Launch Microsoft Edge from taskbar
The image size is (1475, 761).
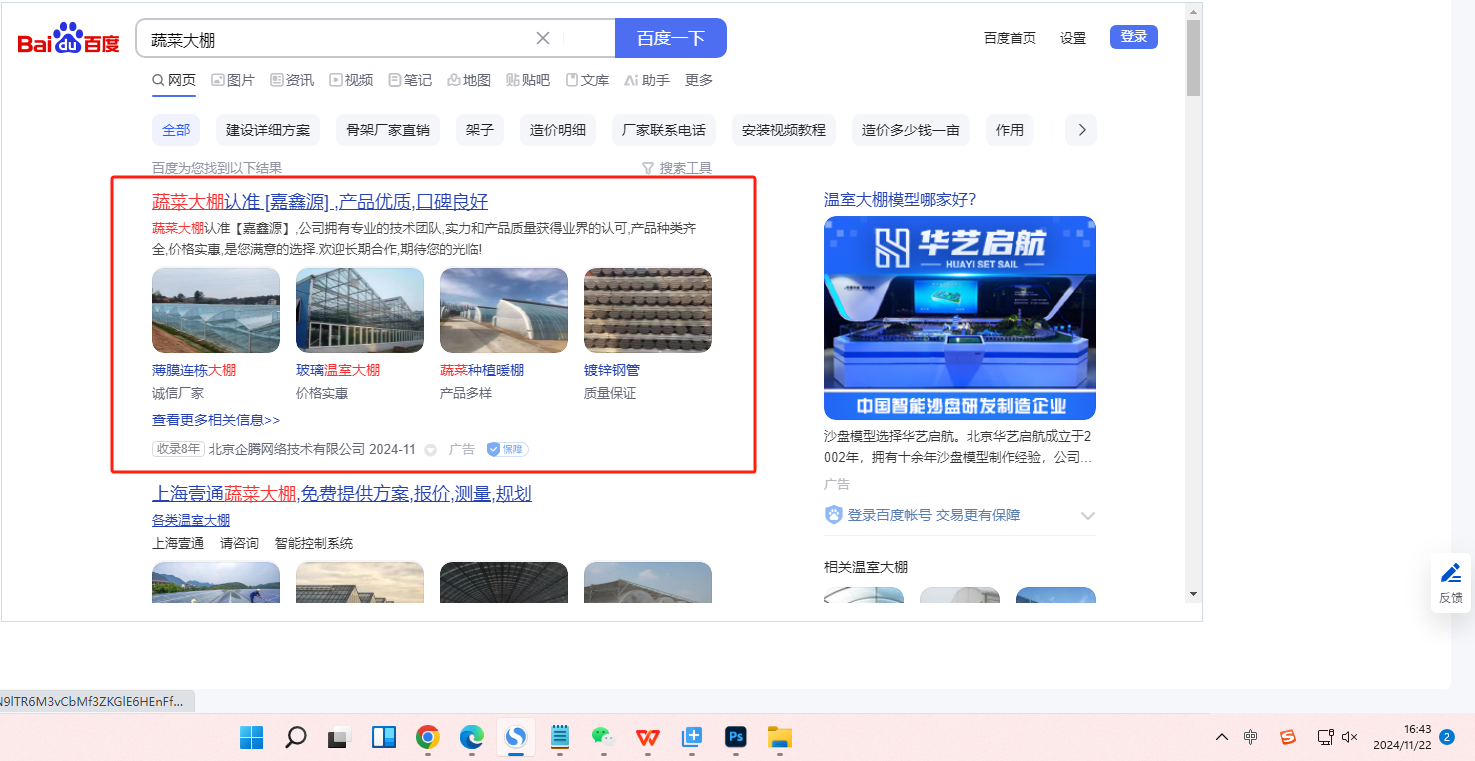pyautogui.click(x=472, y=738)
